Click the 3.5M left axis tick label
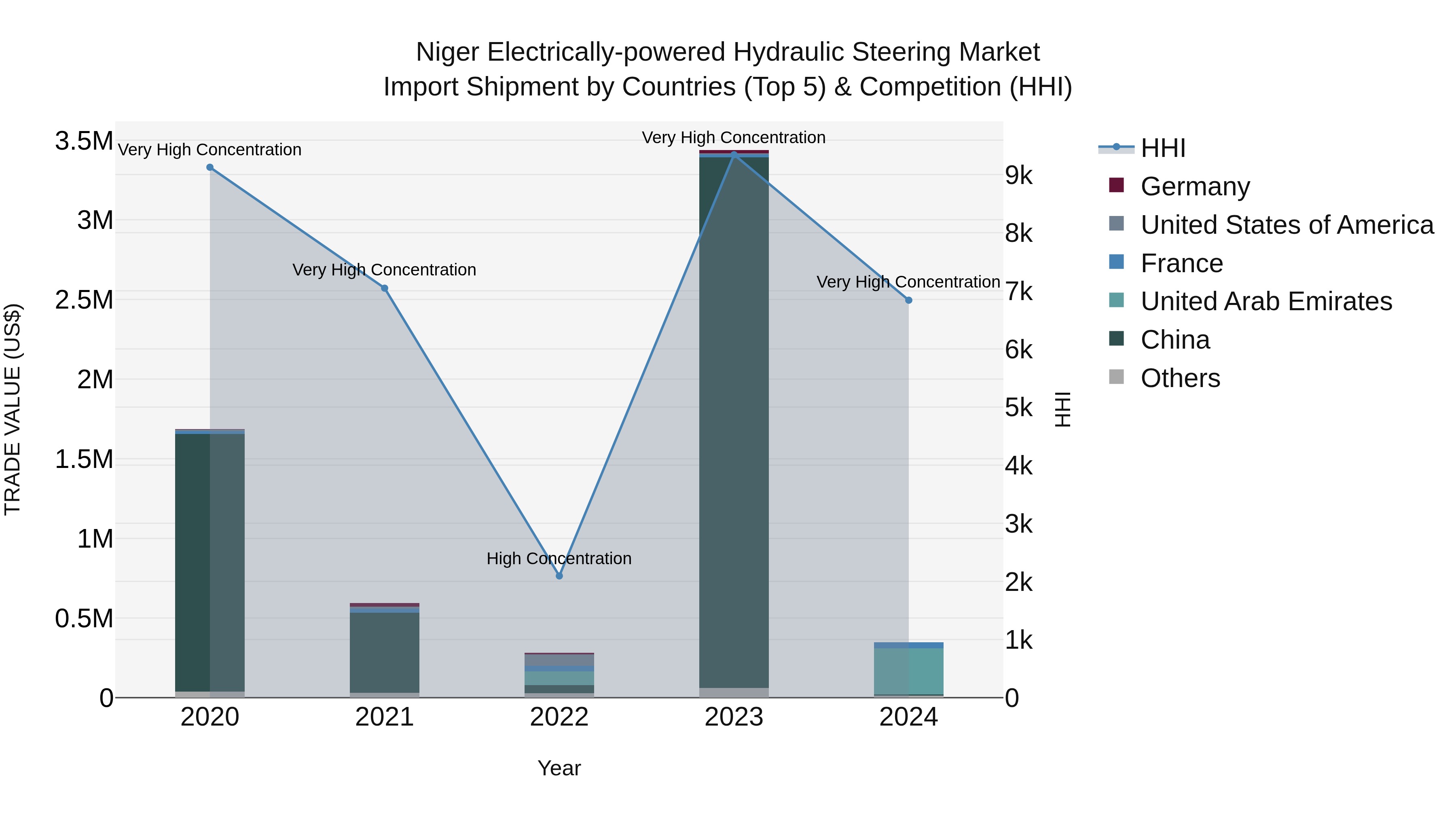1456x819 pixels. coord(84,141)
